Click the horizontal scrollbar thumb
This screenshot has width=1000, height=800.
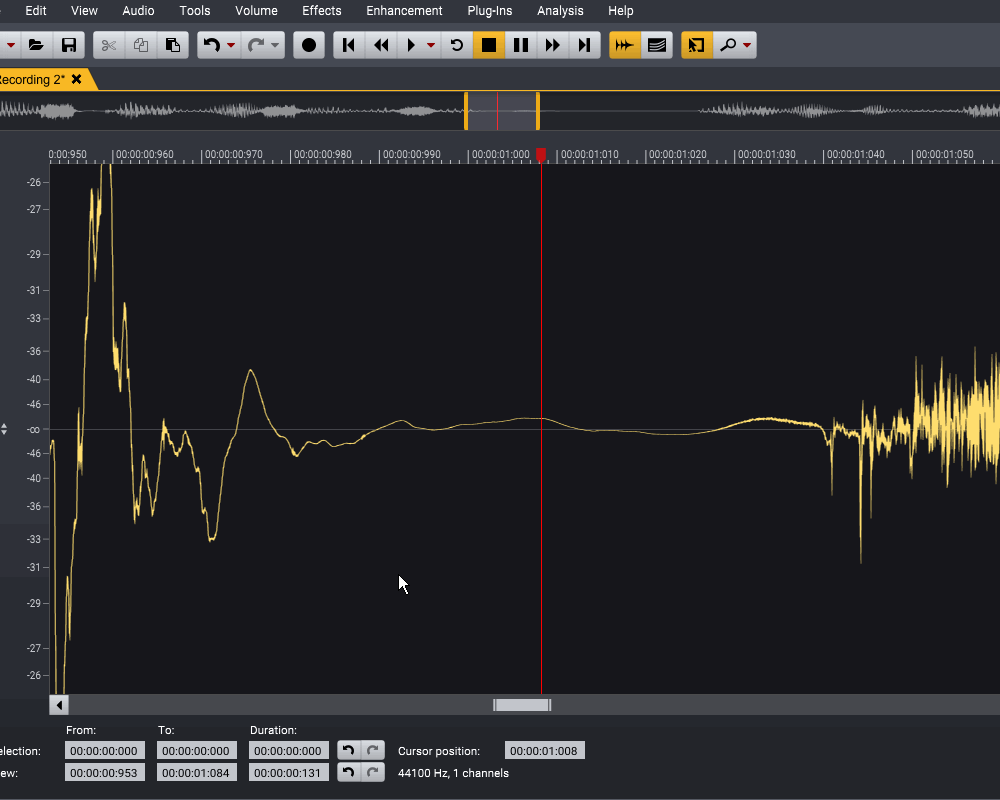(522, 705)
